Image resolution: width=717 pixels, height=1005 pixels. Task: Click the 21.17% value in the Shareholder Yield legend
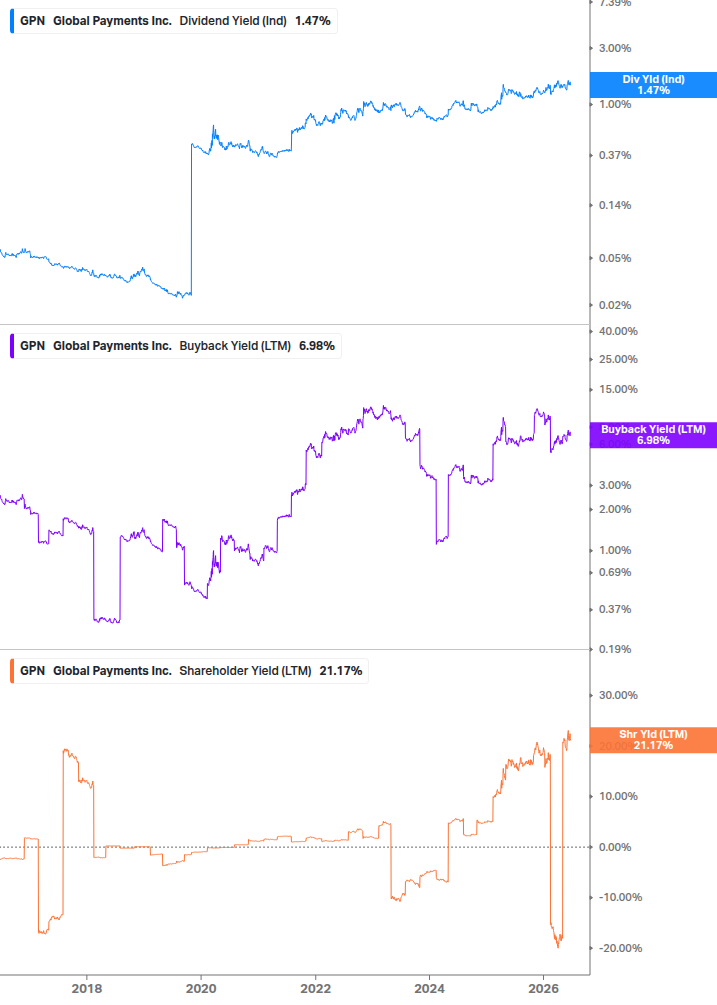point(341,671)
